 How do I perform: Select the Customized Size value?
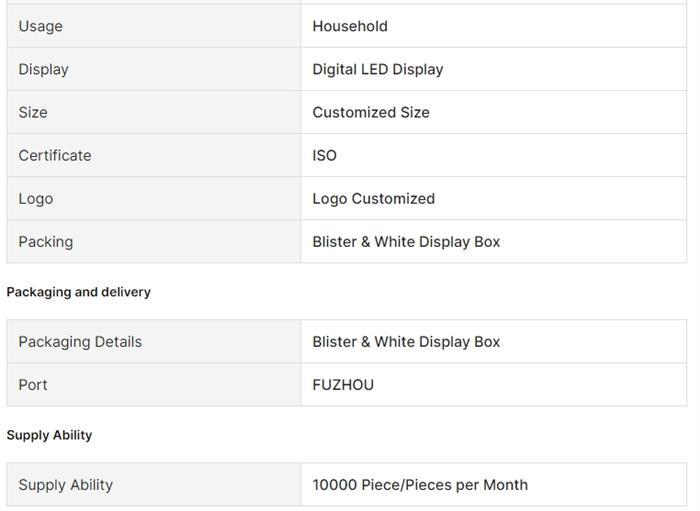tap(370, 112)
